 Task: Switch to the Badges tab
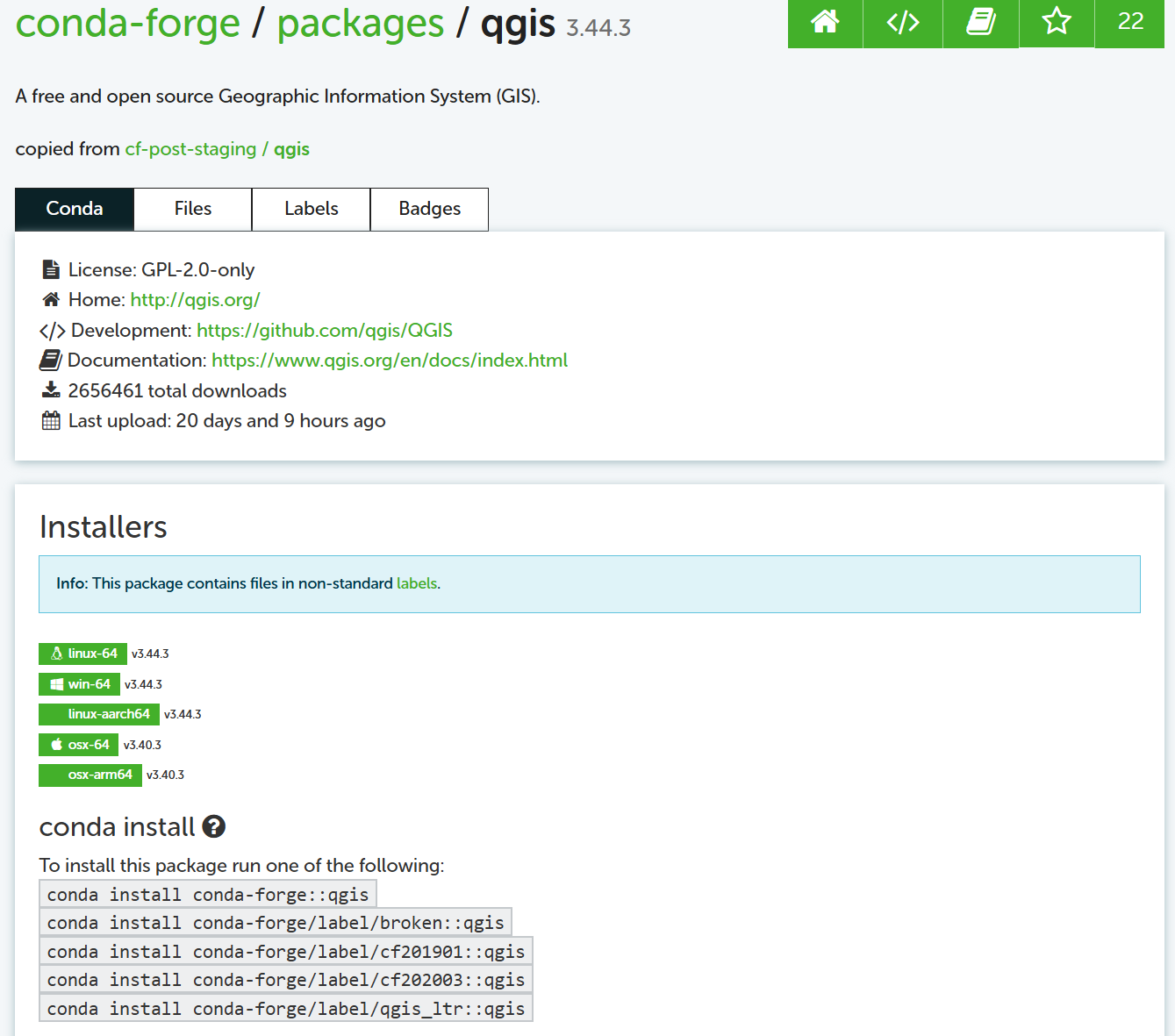pos(430,209)
